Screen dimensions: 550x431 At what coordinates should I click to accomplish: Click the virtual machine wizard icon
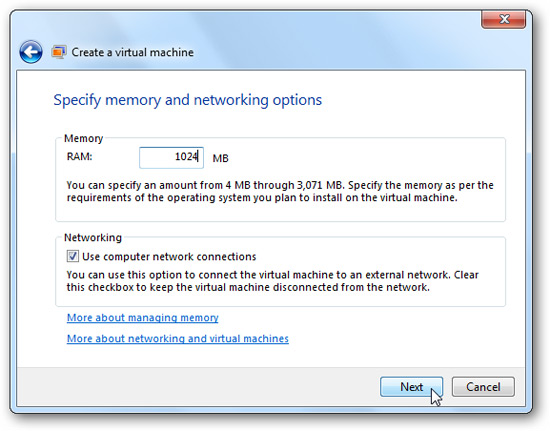coord(59,52)
